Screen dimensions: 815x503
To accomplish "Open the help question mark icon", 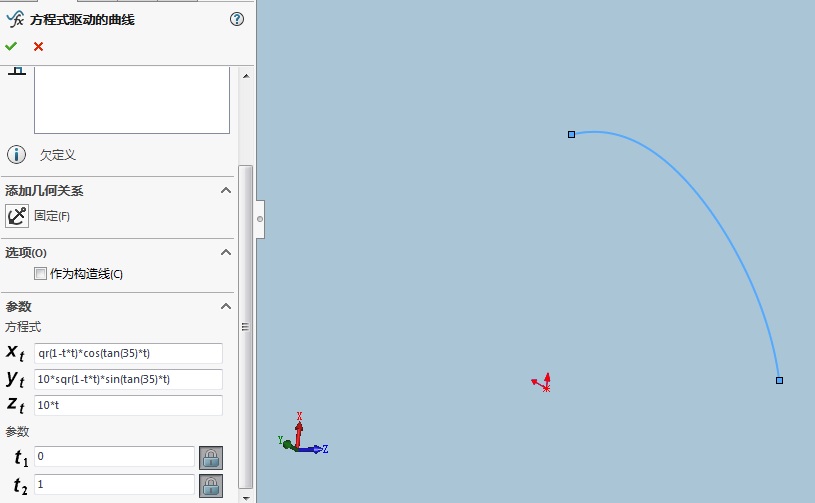I will (x=236, y=19).
